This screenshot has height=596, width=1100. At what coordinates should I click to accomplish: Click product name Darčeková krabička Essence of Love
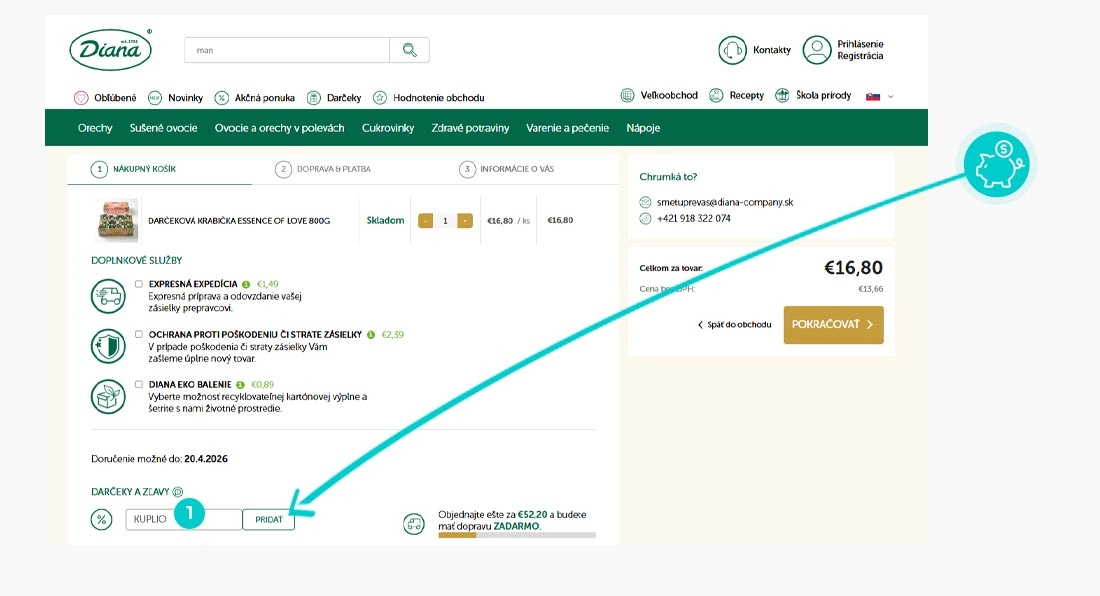click(x=239, y=220)
